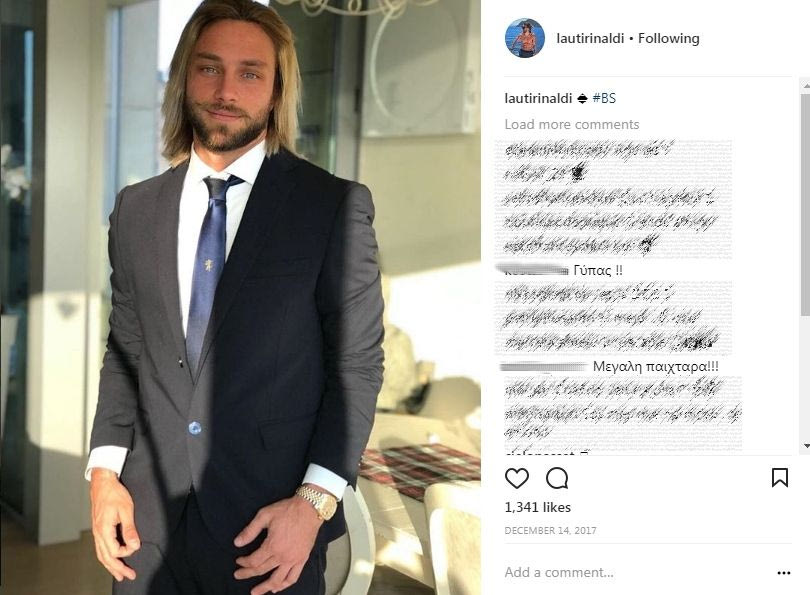810x595 pixels.
Task: Open the #BS hashtag
Action: pos(604,98)
